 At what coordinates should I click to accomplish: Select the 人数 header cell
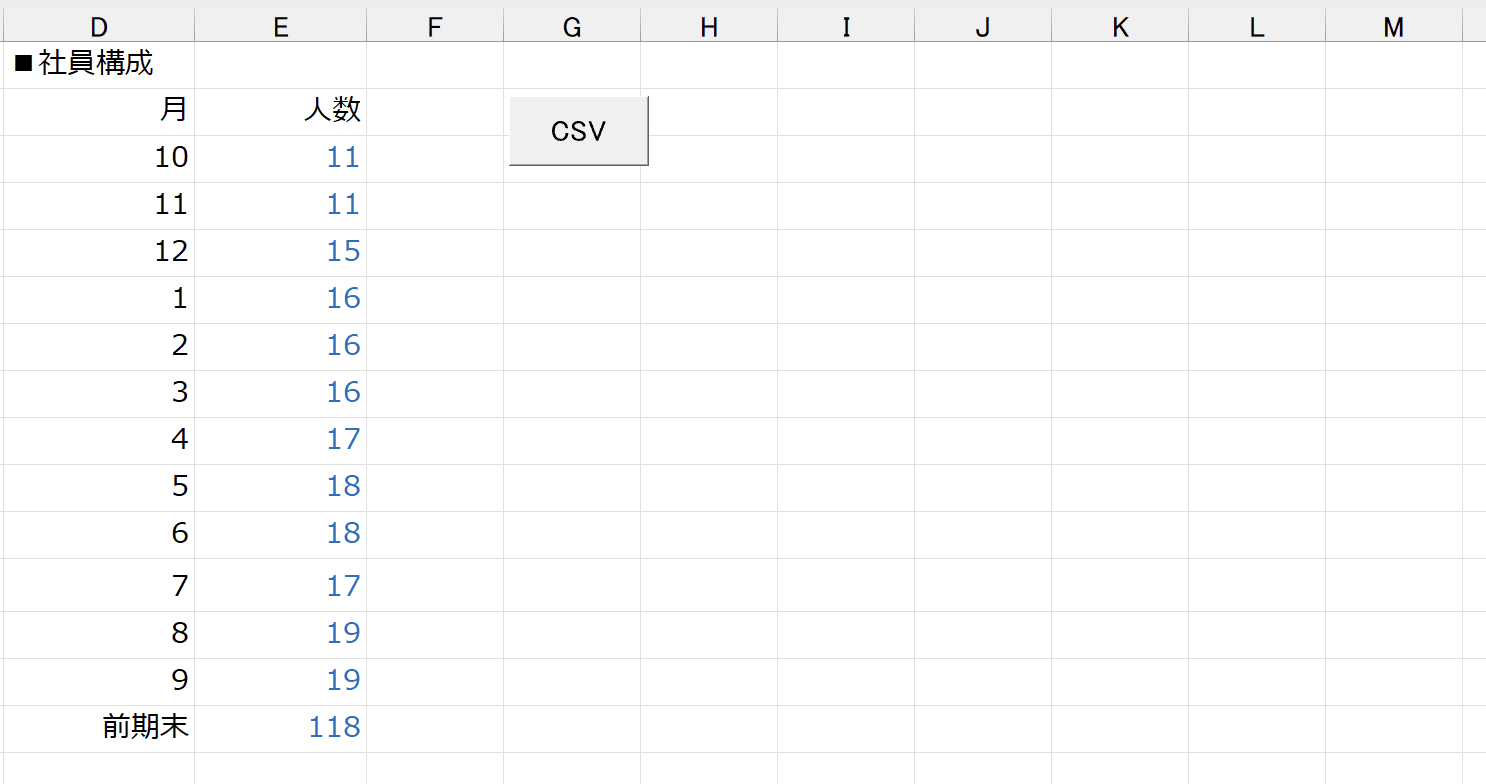280,111
